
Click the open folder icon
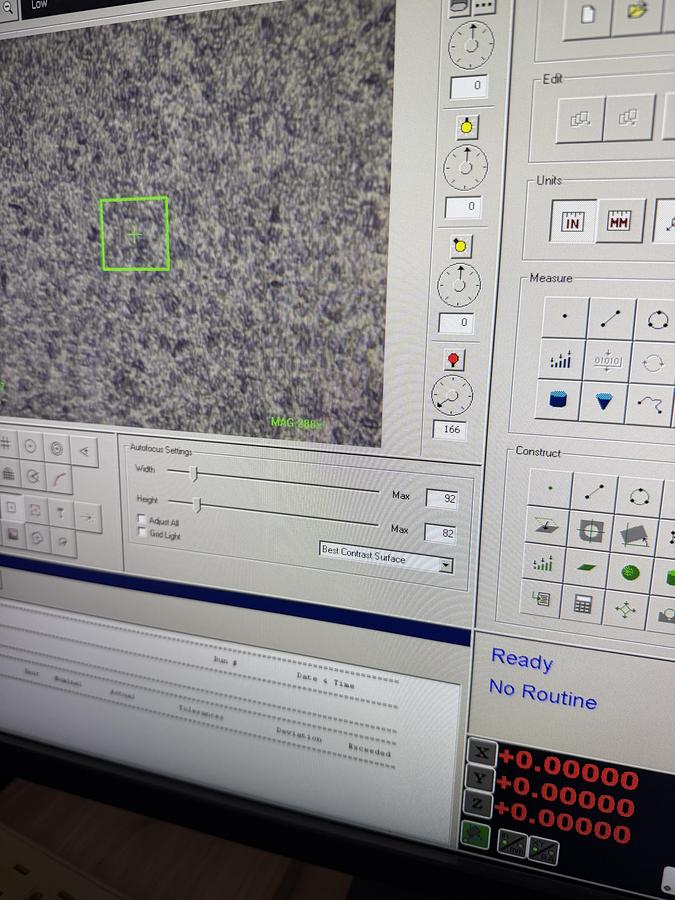(637, 13)
